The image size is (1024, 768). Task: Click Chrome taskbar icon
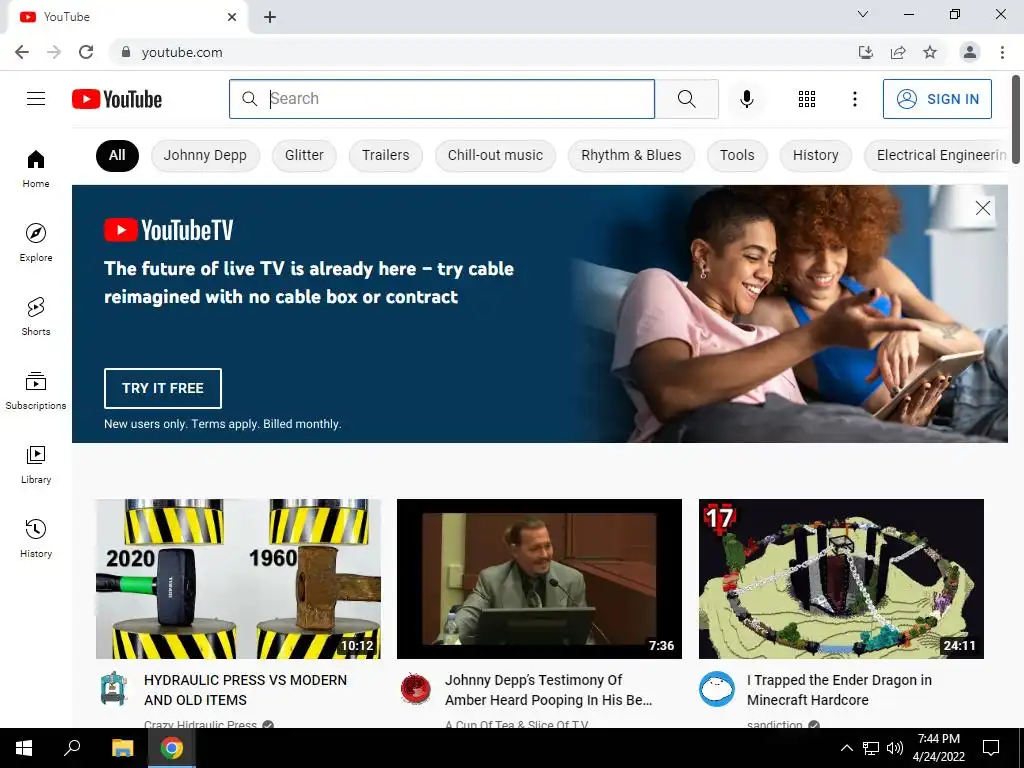coord(172,748)
